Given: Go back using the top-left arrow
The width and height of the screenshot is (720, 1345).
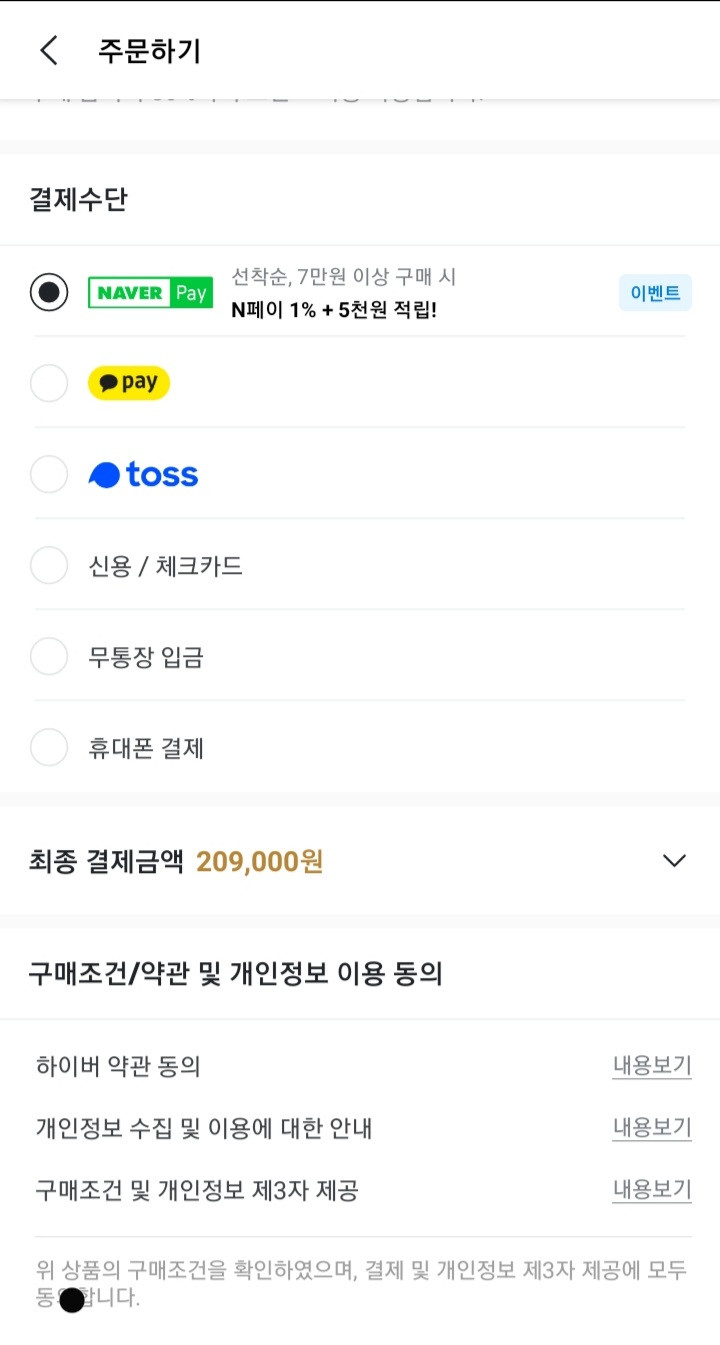Looking at the screenshot, I should tap(49, 51).
